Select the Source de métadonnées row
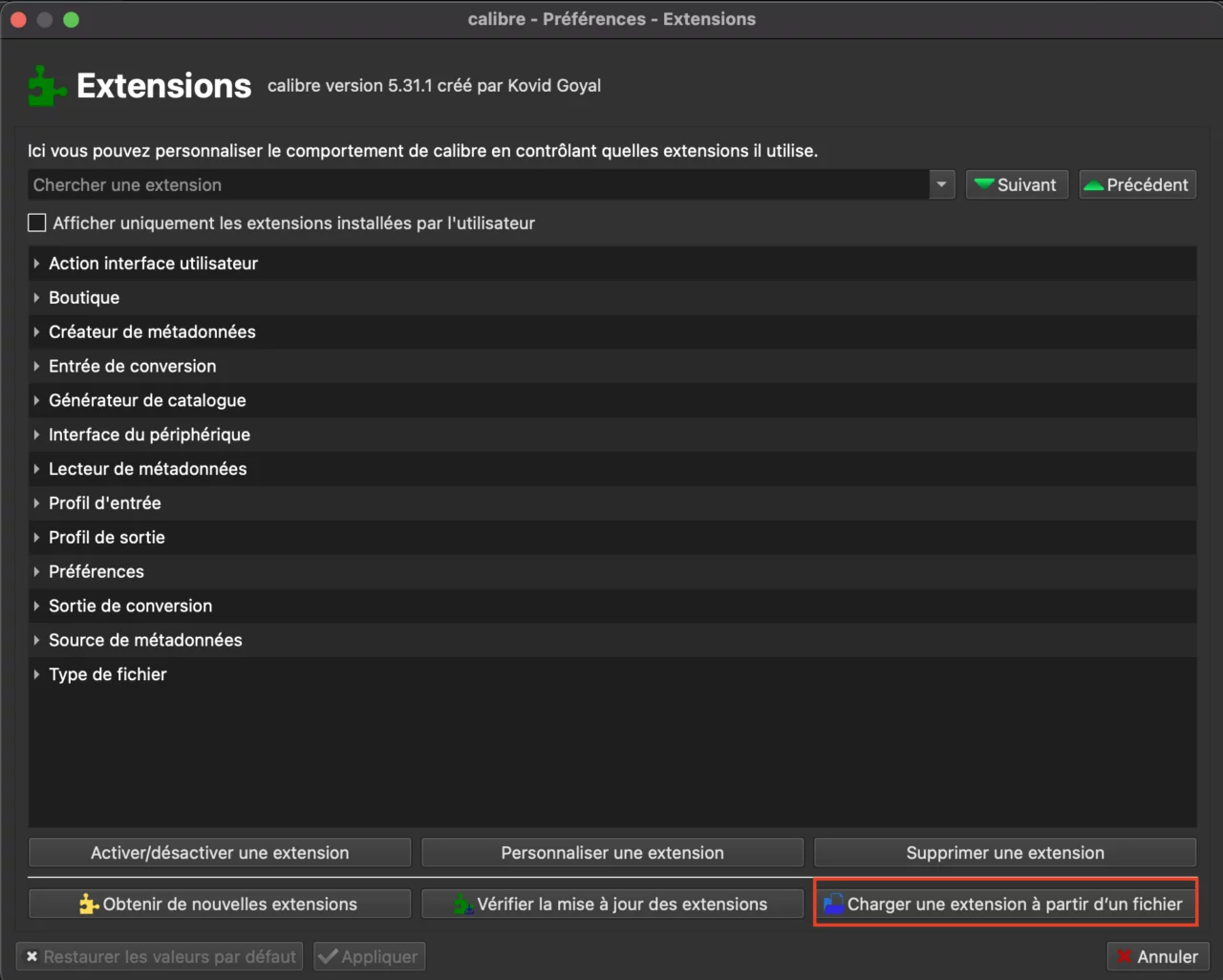Image resolution: width=1223 pixels, height=980 pixels. pyautogui.click(x=612, y=640)
